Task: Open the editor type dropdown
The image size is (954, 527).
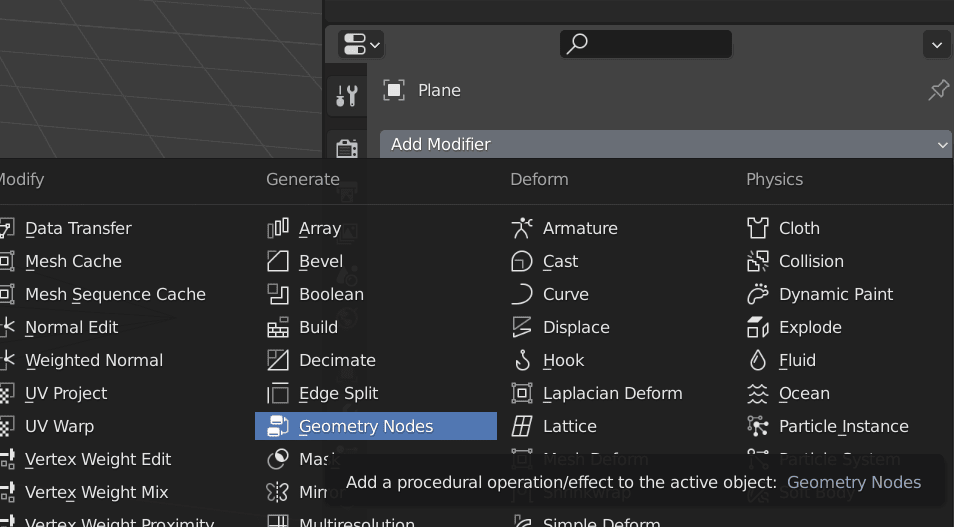Action: (x=361, y=44)
